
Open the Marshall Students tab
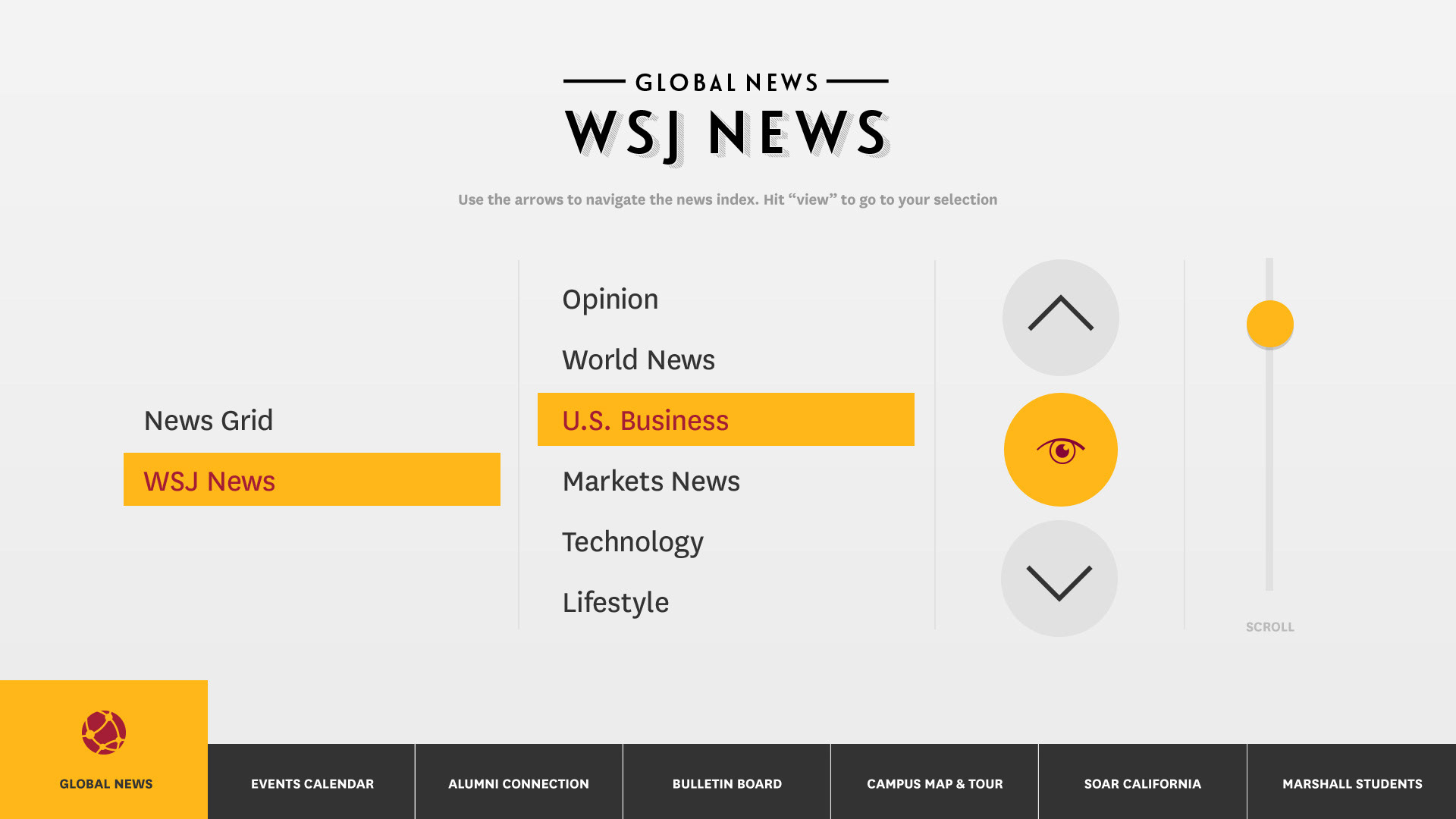coord(1351,783)
